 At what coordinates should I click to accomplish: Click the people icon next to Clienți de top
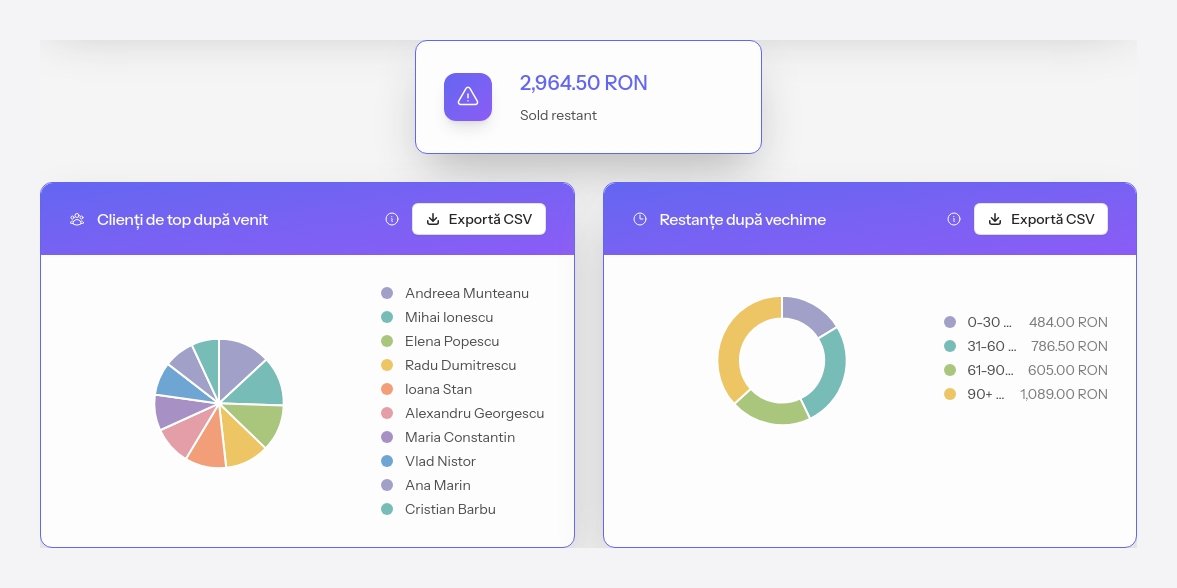77,219
